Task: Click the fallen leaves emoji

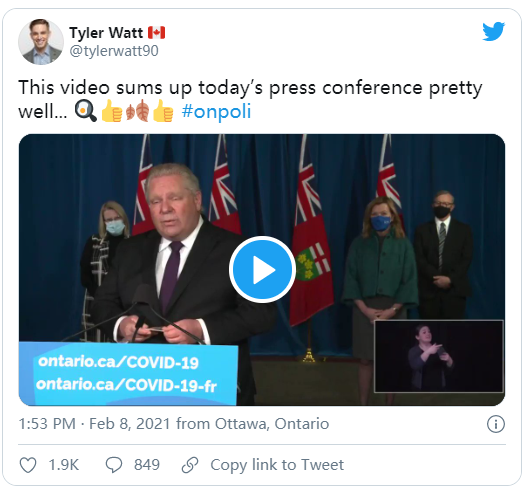Action: [138, 111]
